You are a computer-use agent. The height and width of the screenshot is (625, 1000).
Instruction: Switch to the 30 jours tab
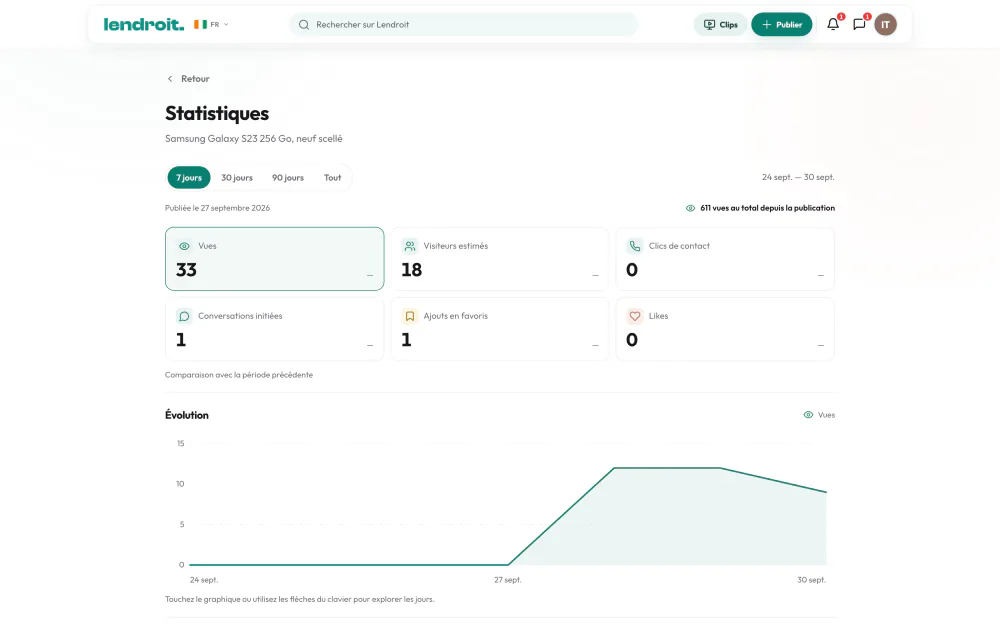tap(237, 177)
